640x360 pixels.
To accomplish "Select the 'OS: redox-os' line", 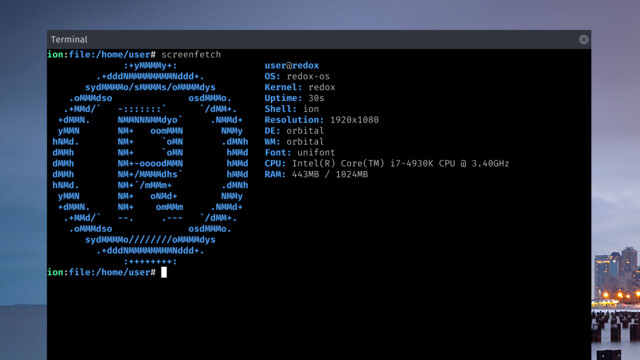I will point(297,76).
